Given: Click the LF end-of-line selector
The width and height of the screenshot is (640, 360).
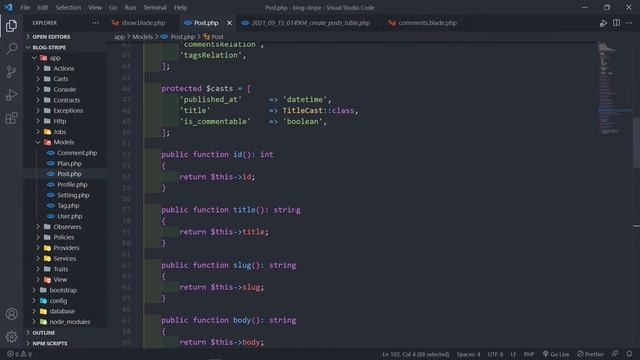Looking at the screenshot, I should (513, 354).
